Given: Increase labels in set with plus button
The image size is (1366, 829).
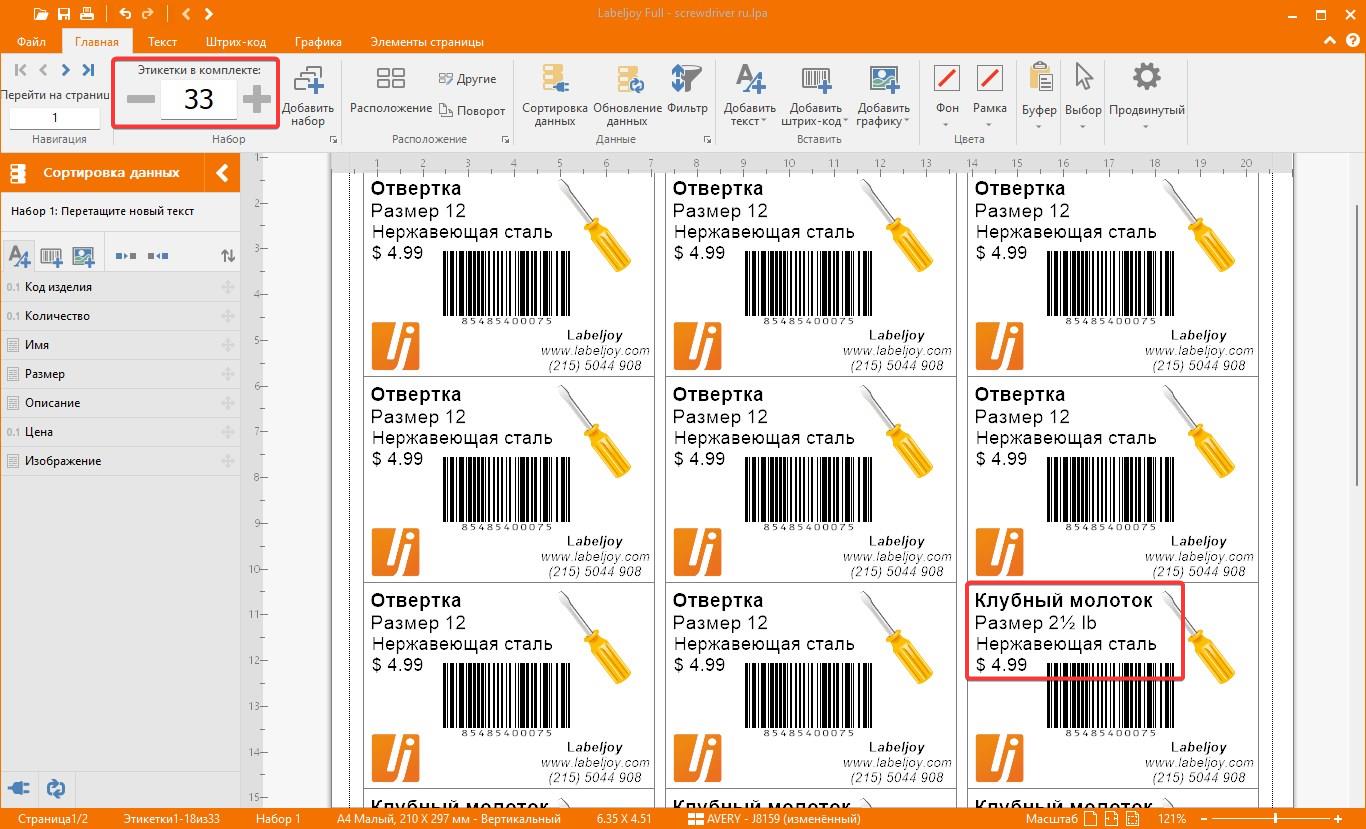Looking at the screenshot, I should pos(257,99).
